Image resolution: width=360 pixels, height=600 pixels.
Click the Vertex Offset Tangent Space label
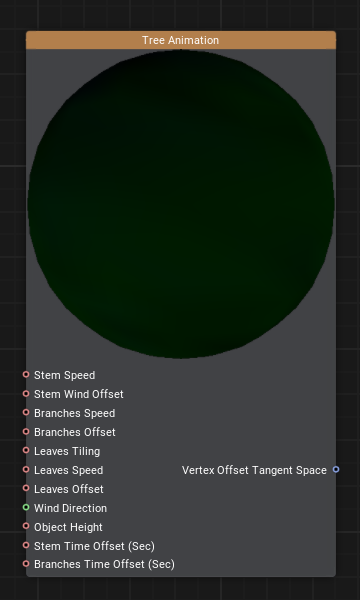pos(254,470)
